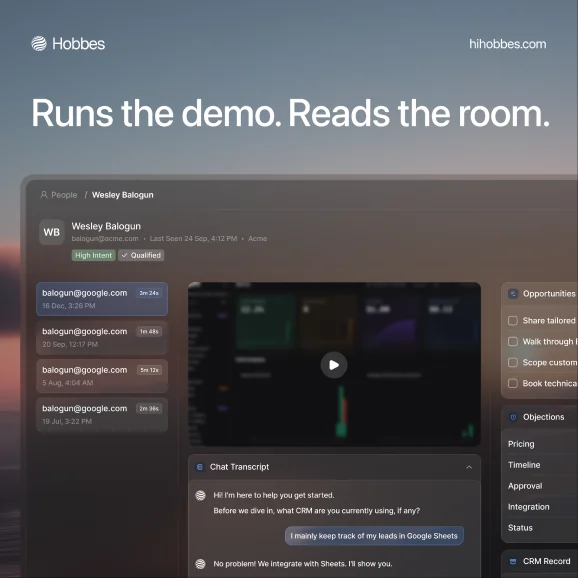
Task: Select the Integration objection row
Action: tap(540, 507)
